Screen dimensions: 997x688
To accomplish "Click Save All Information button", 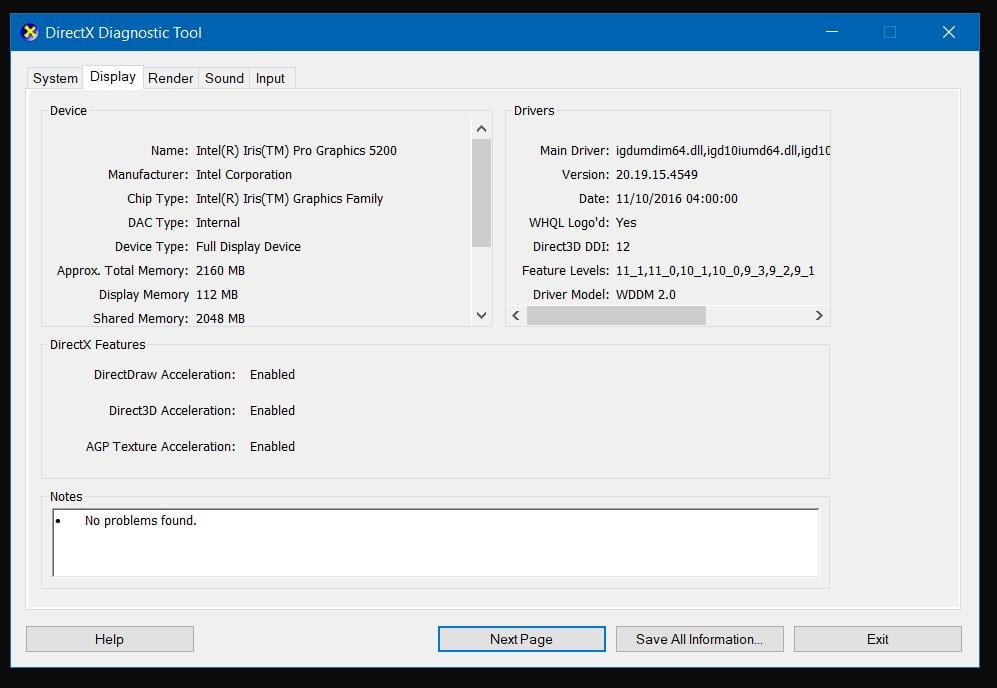I will (x=699, y=639).
